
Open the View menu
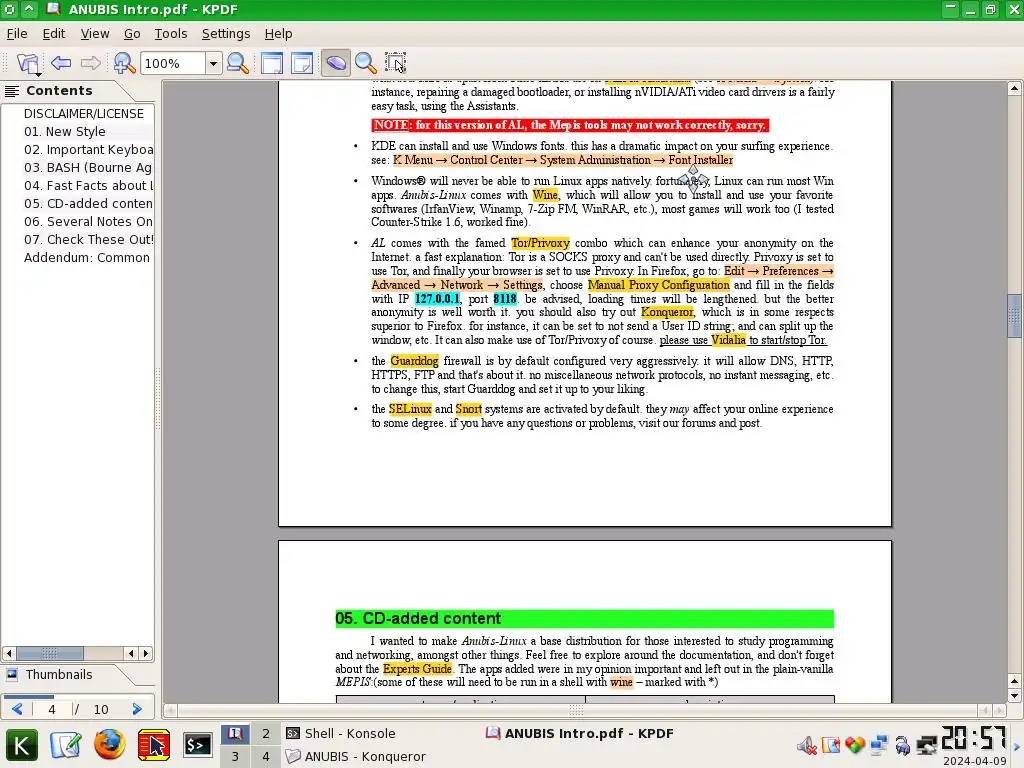click(x=95, y=33)
